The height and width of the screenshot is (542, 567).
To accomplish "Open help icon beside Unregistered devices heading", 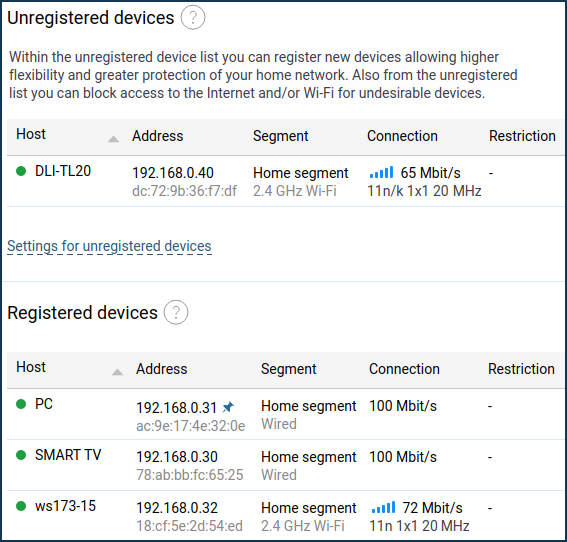I will tap(193, 17).
